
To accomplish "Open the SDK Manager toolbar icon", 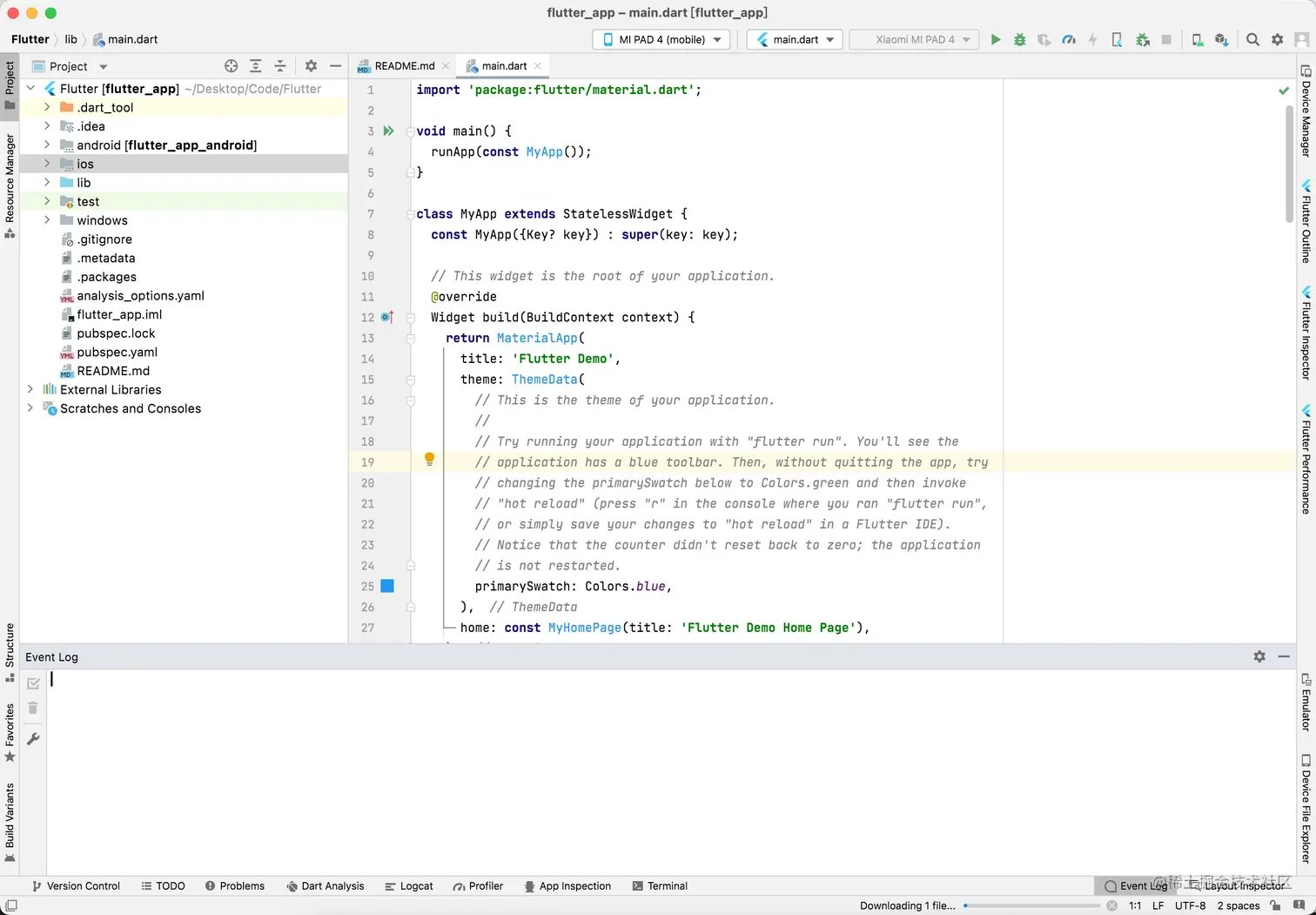I will [x=1222, y=39].
